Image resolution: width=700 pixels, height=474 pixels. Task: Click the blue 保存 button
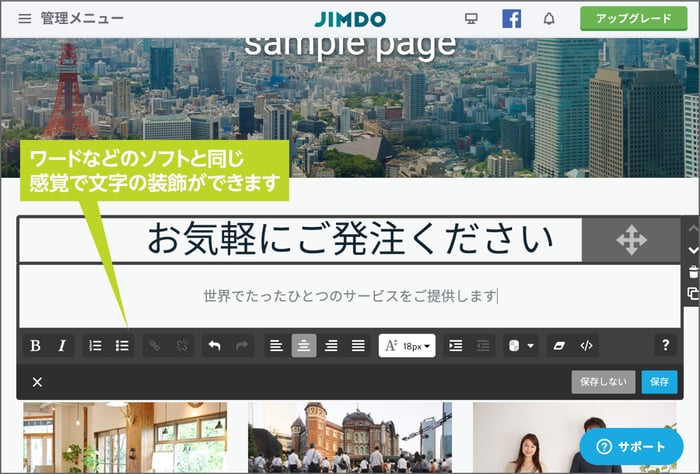click(659, 382)
